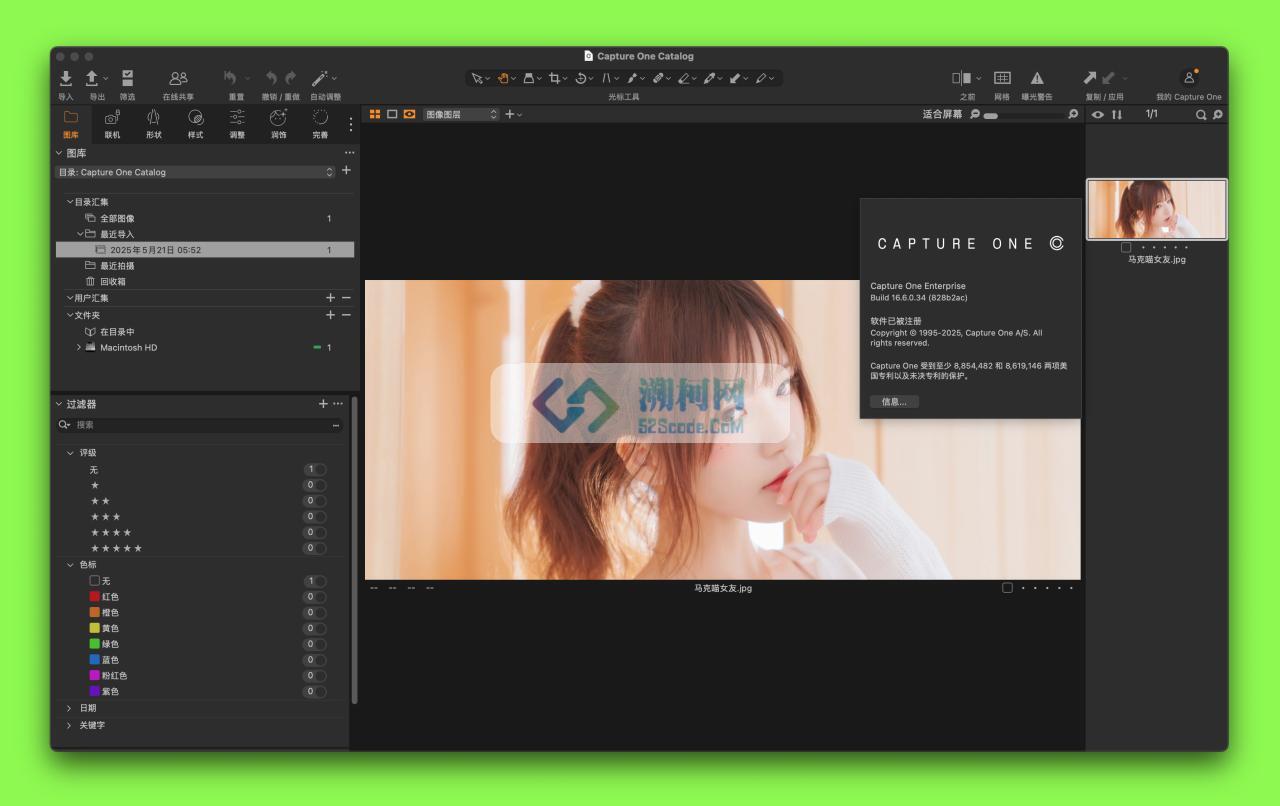The height and width of the screenshot is (806, 1280).
Task: Select the rotation cursor tool
Action: [580, 78]
